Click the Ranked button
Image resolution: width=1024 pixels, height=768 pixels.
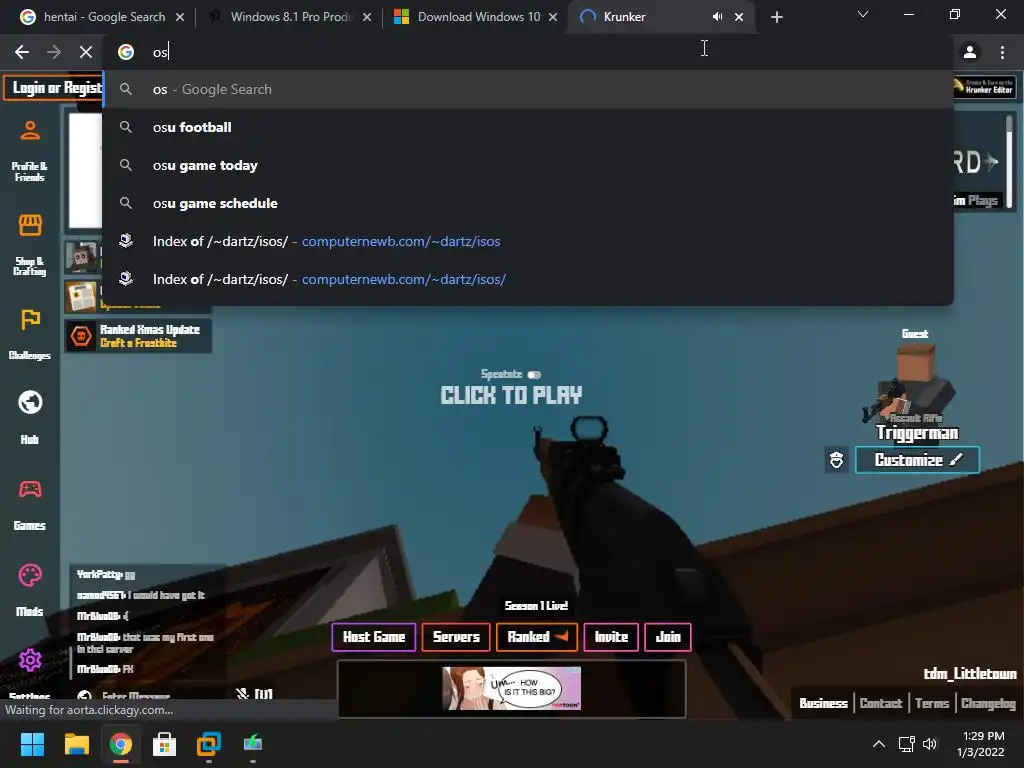(537, 637)
